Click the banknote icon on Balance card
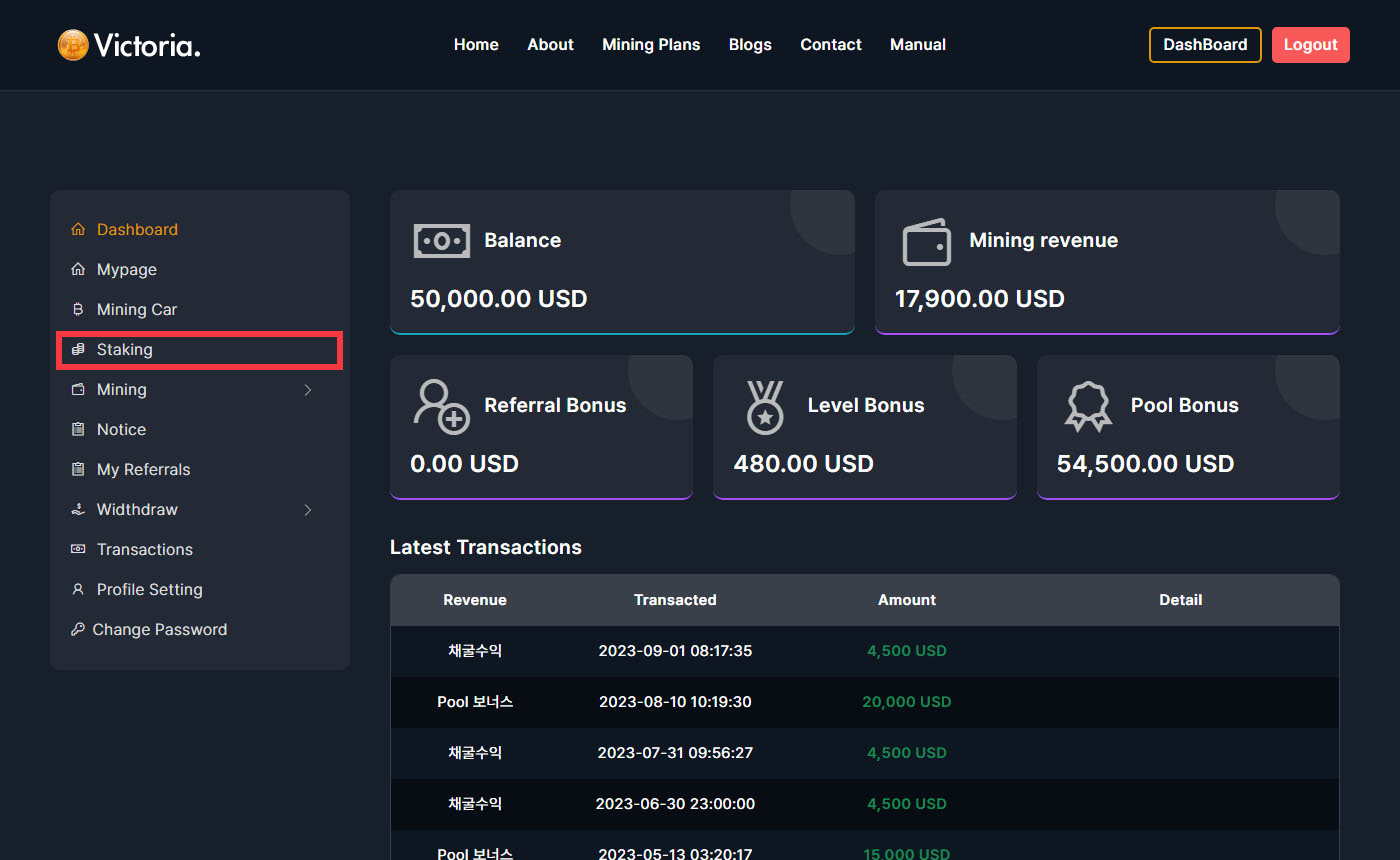 click(x=441, y=241)
